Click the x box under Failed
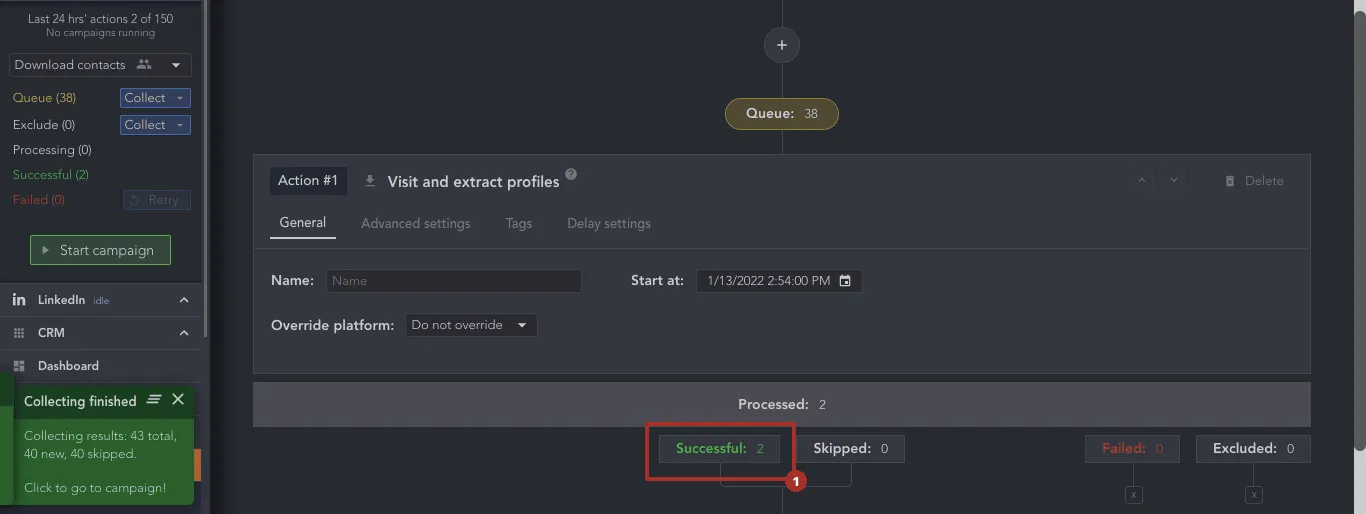 click(x=1133, y=495)
